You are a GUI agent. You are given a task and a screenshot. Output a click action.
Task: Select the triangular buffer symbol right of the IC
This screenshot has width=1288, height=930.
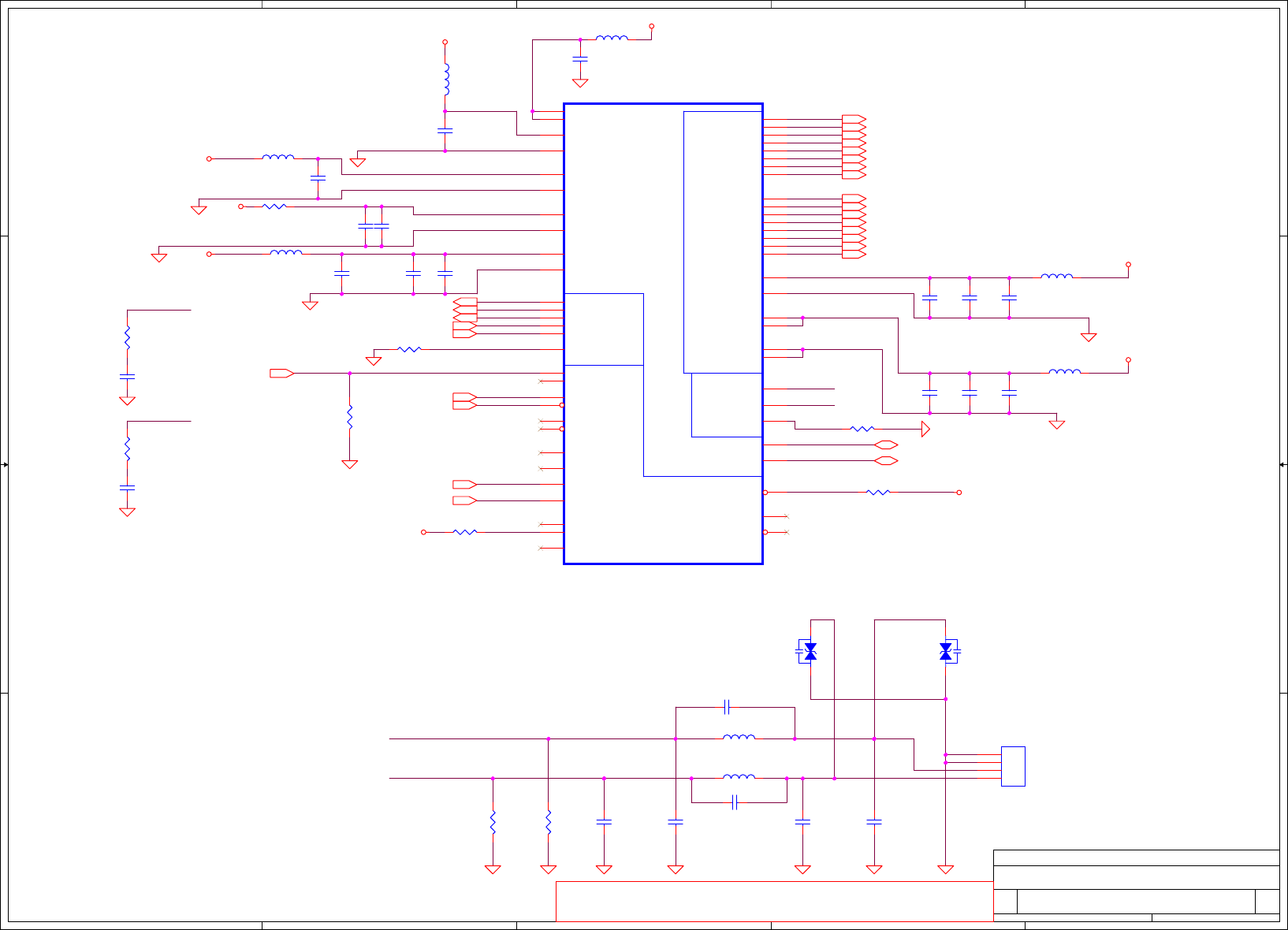click(925, 430)
